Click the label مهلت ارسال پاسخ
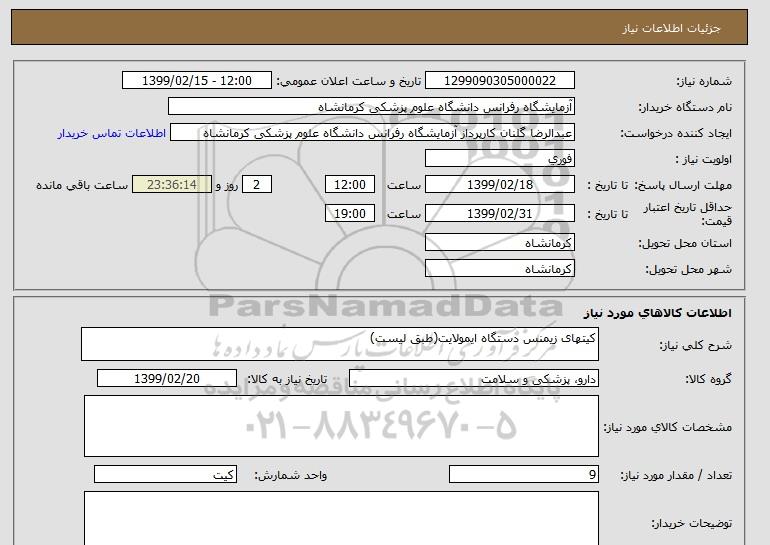Image resolution: width=770 pixels, height=545 pixels. (x=683, y=185)
